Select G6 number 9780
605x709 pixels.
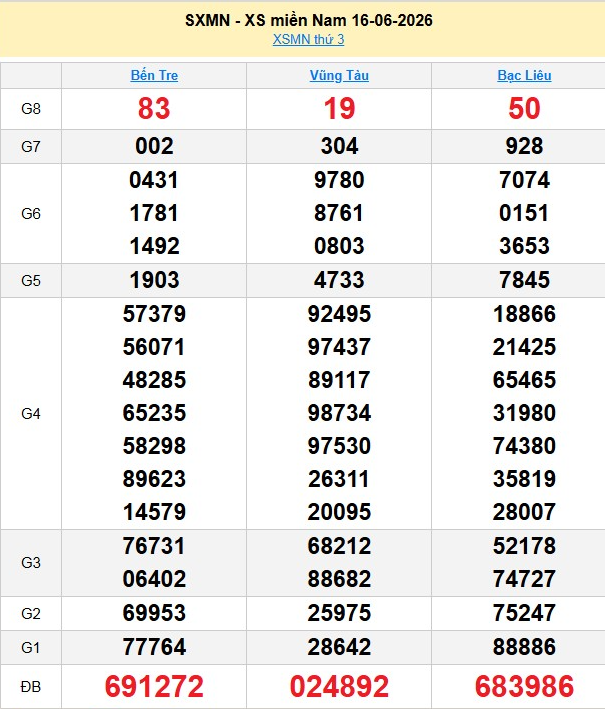[x=339, y=180]
